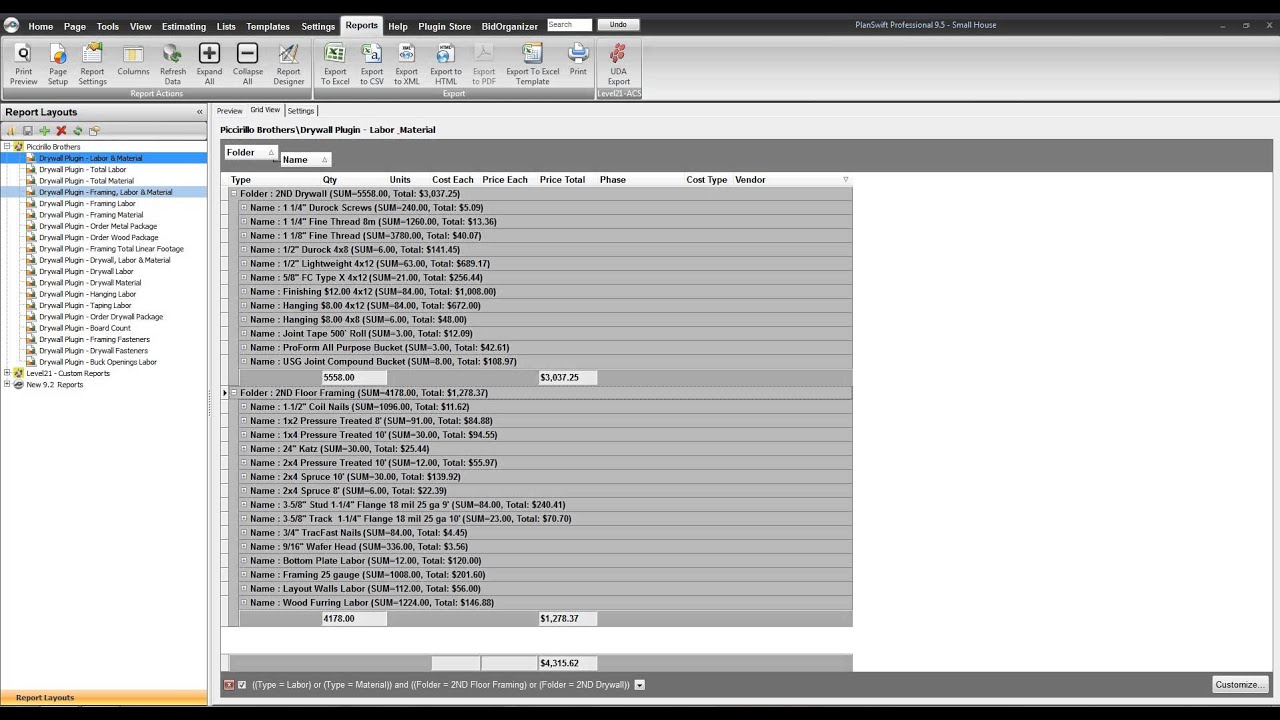The width and height of the screenshot is (1280, 720).
Task: Sort by the Name group header
Action: tap(305, 160)
